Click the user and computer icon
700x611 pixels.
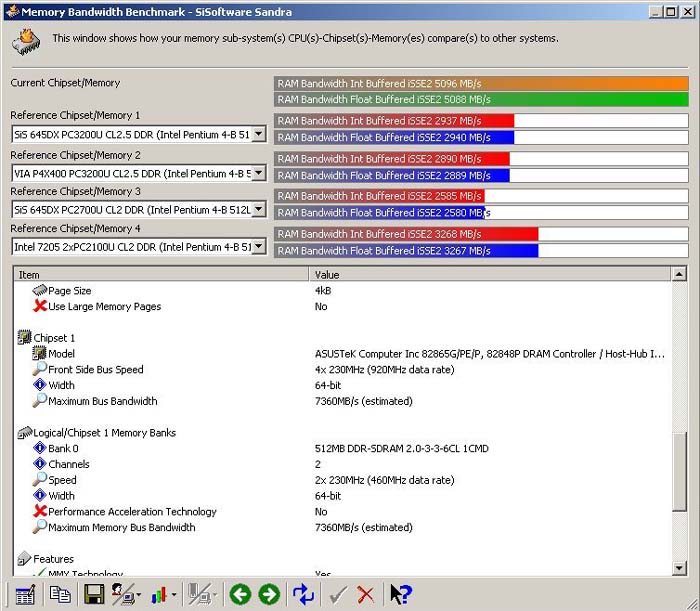click(123, 594)
